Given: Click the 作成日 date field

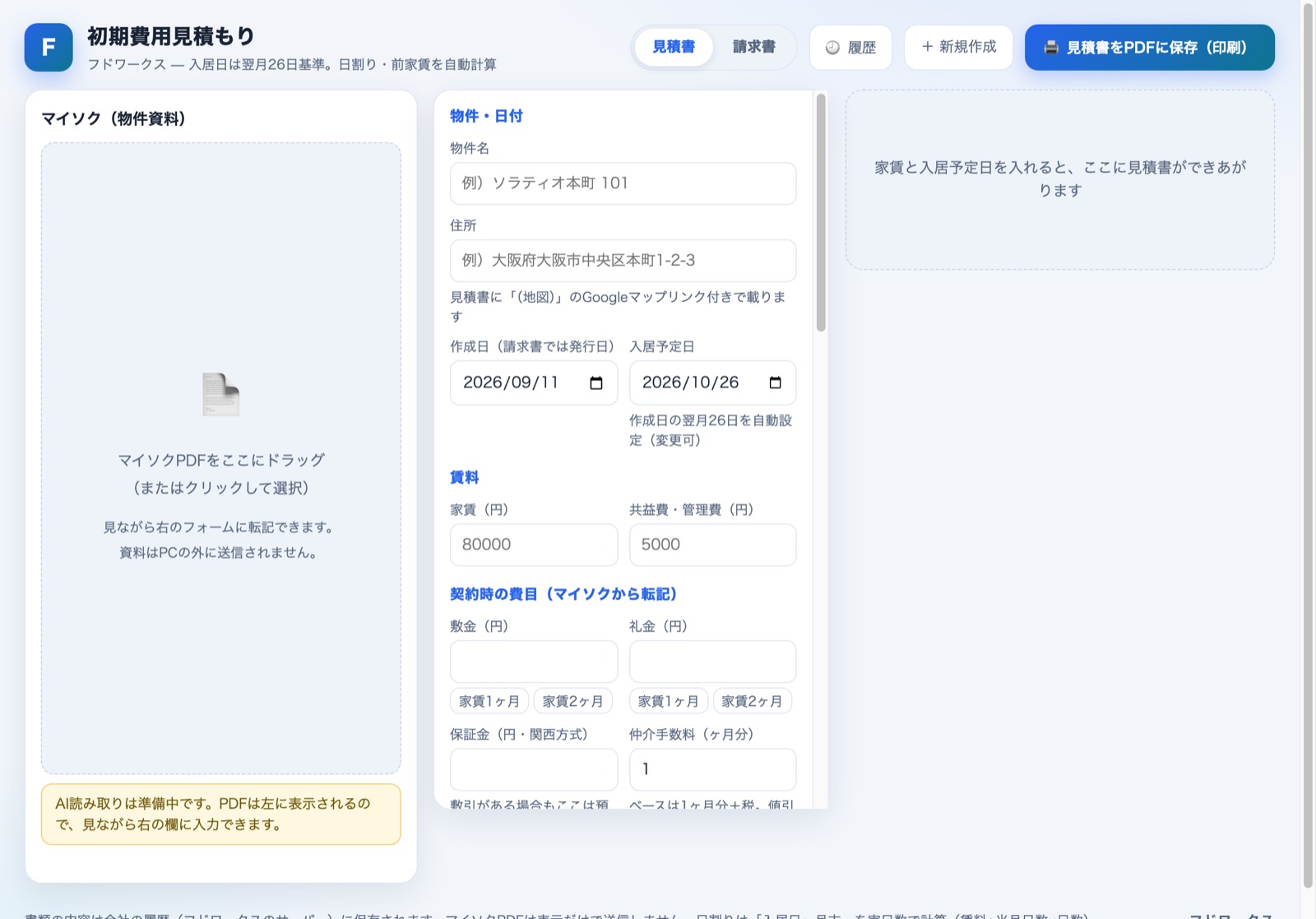Looking at the screenshot, I should click(x=534, y=383).
